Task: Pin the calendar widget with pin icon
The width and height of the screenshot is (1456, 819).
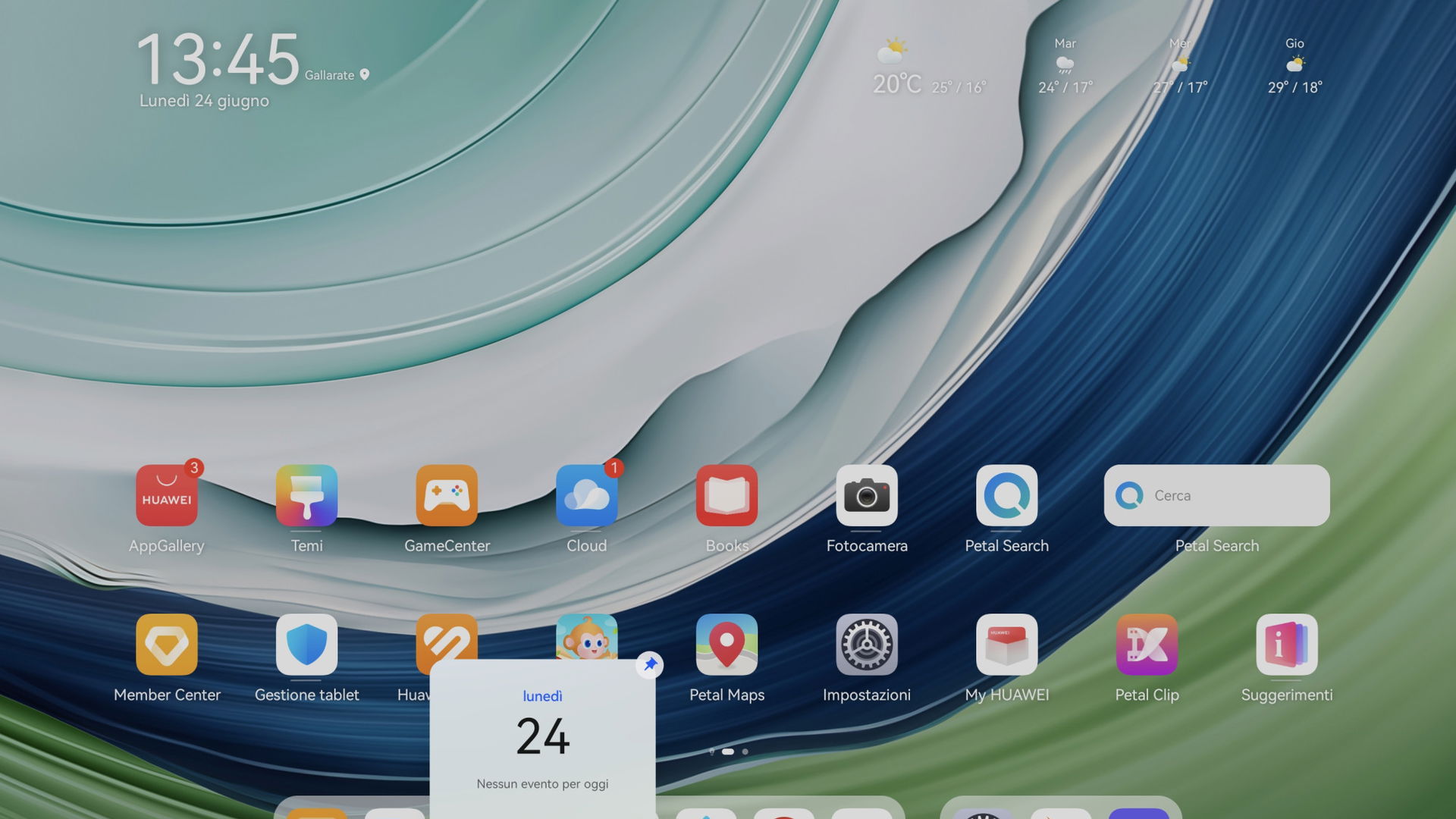Action: (x=650, y=664)
